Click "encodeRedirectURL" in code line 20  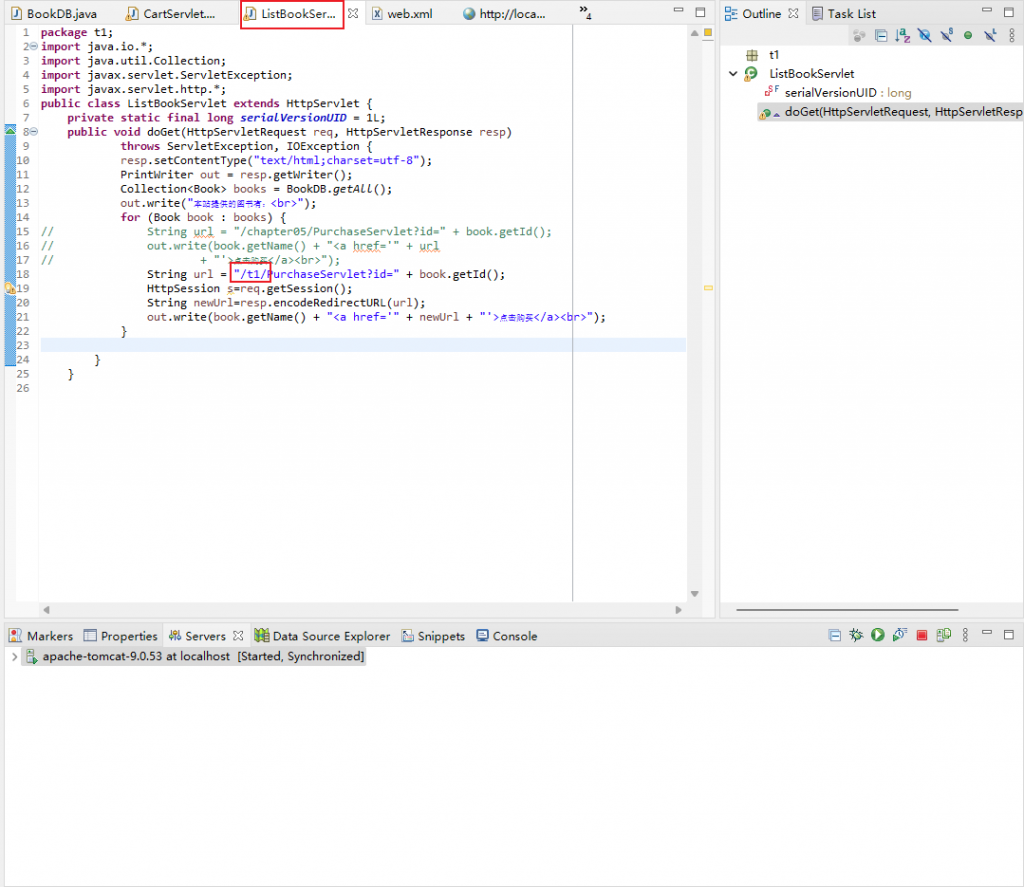pyautogui.click(x=330, y=303)
